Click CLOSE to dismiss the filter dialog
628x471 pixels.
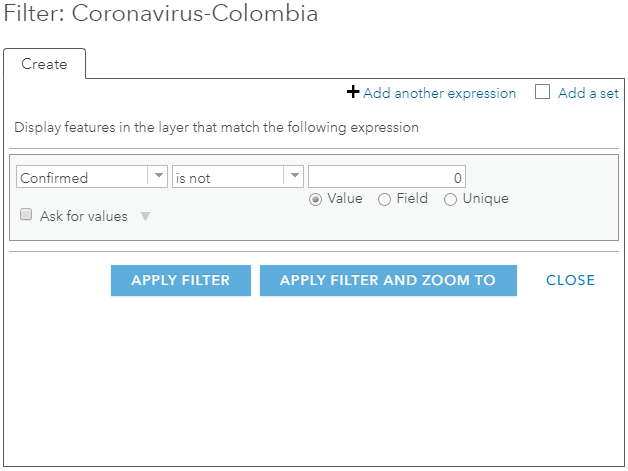[570, 280]
